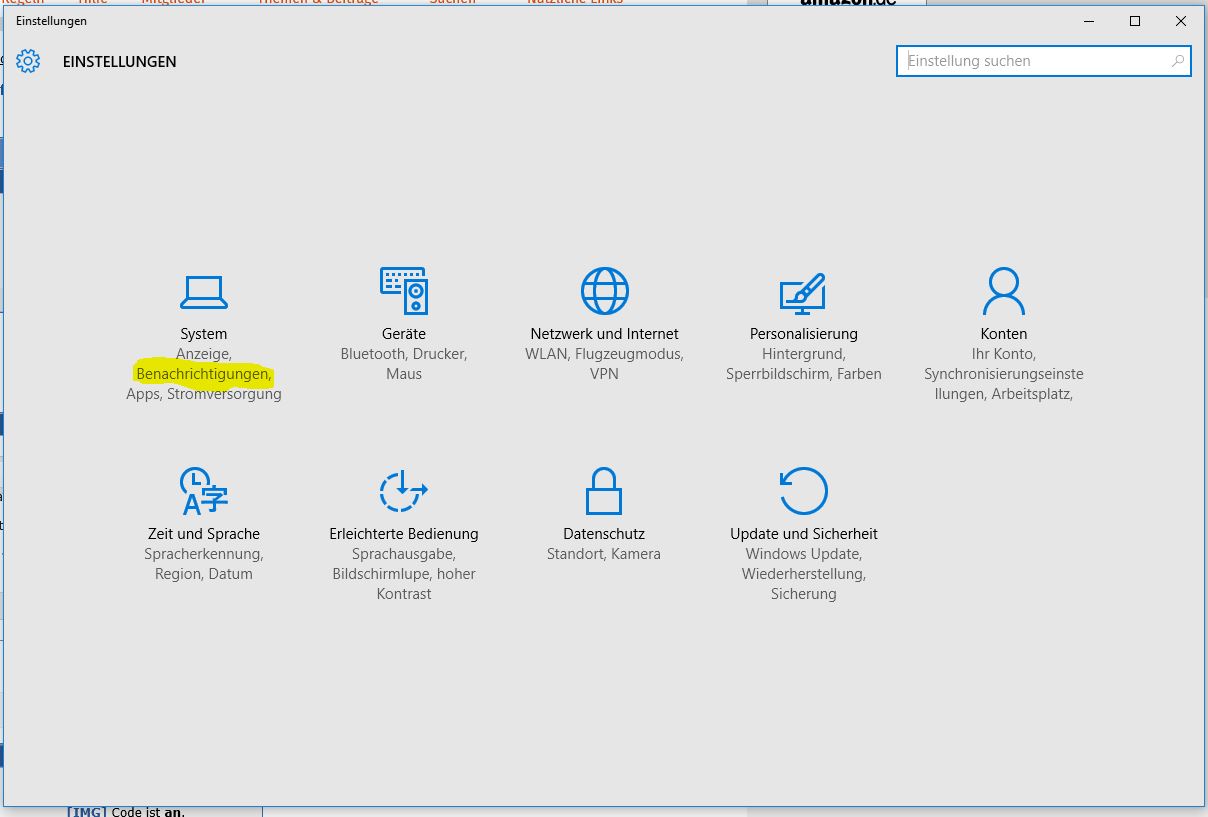This screenshot has width=1208, height=817.
Task: Open the Update und Sicherheit circular-arrow icon
Action: coord(803,491)
